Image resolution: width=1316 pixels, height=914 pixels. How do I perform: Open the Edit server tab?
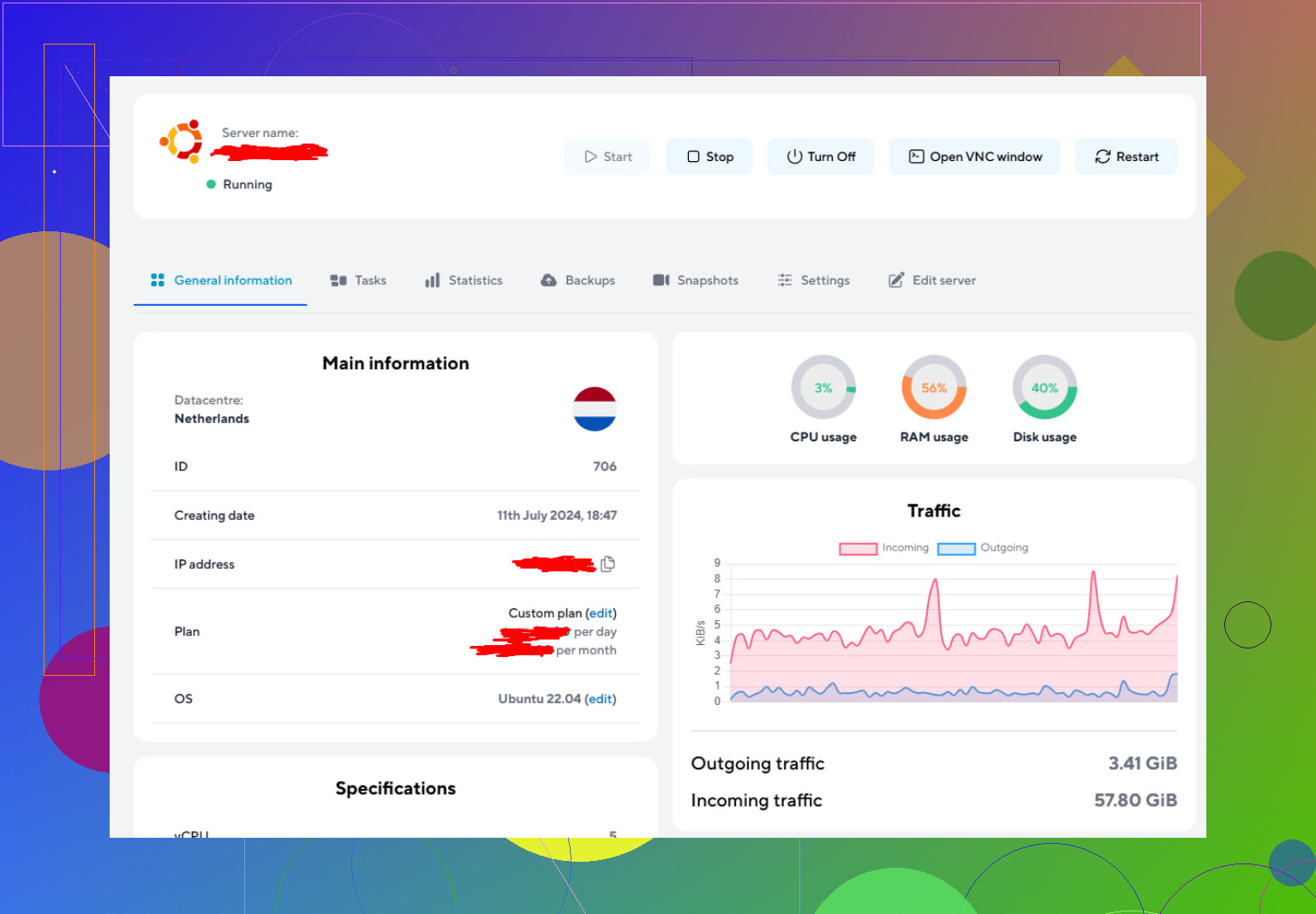coord(932,280)
